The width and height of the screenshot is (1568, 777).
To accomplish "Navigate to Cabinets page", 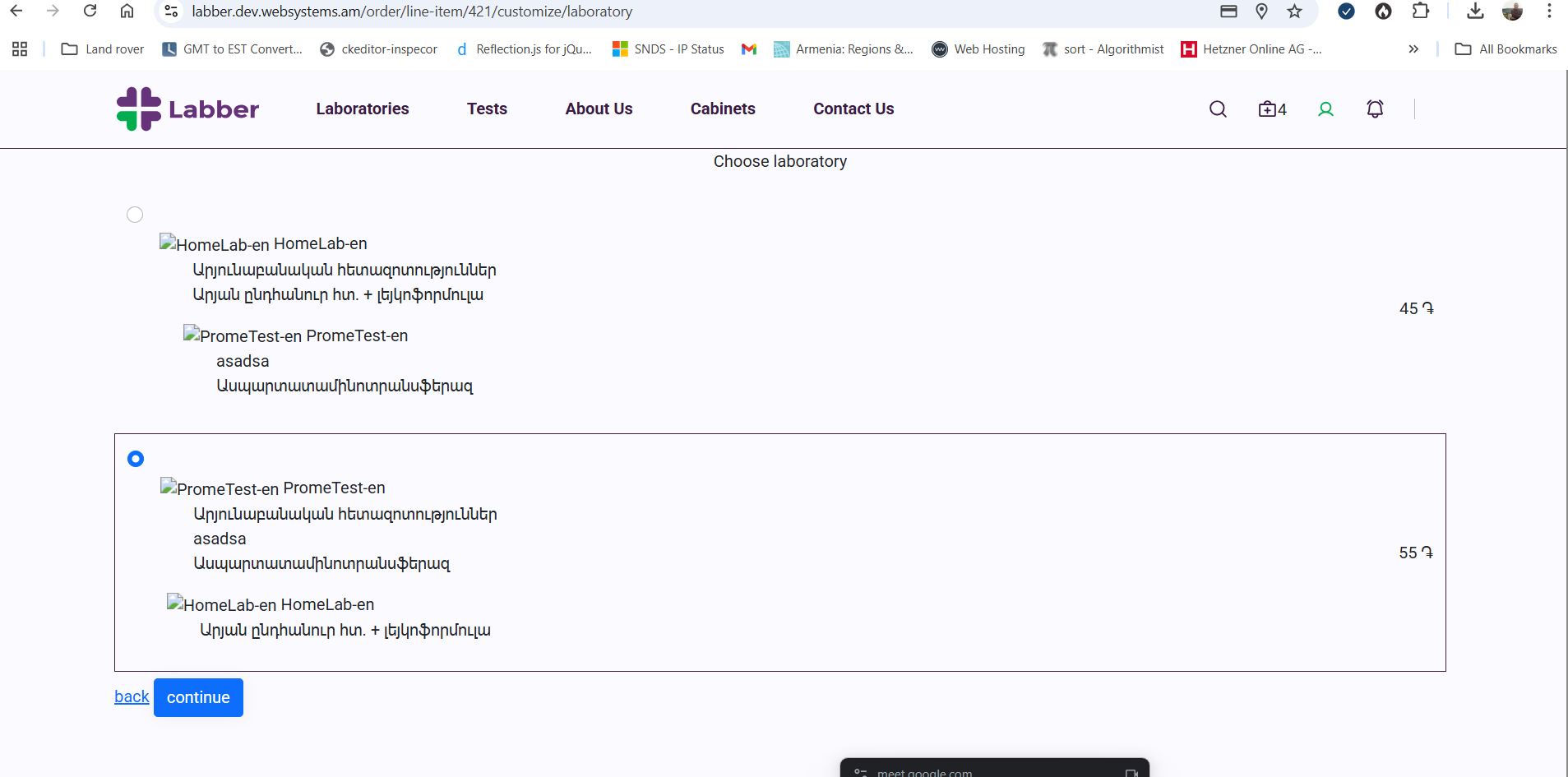I will click(723, 109).
